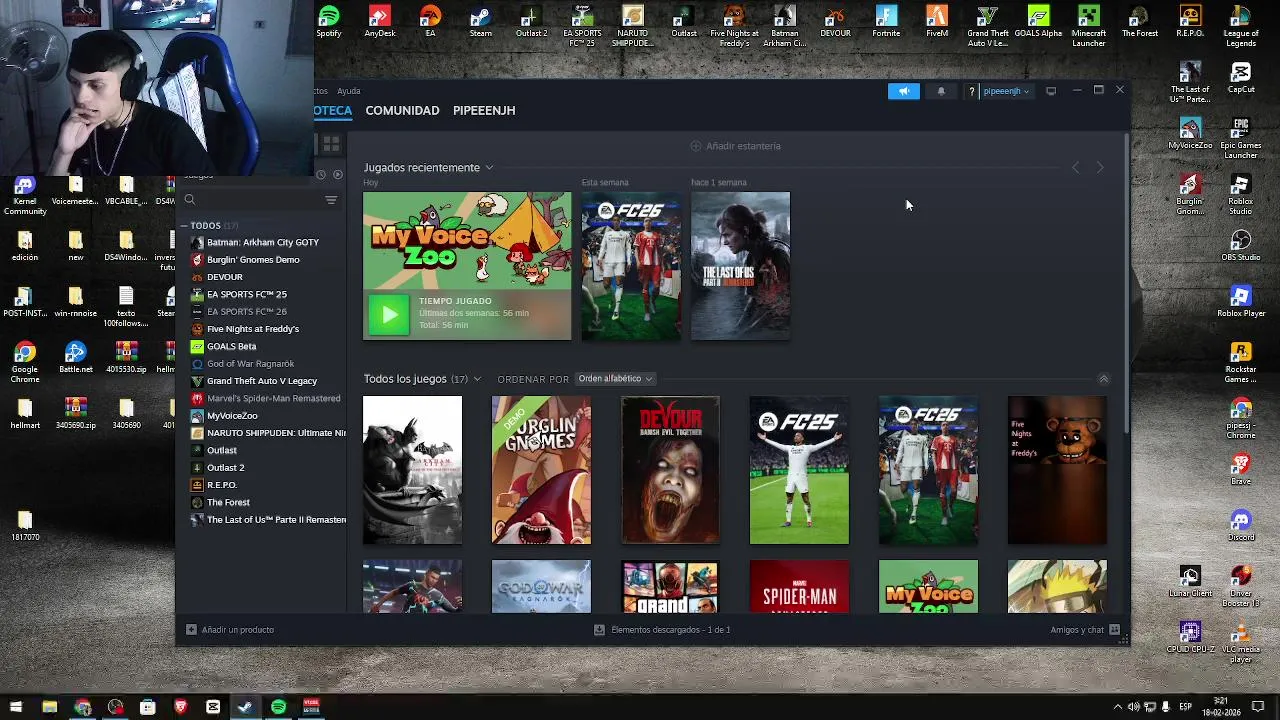The width and height of the screenshot is (1280, 720).
Task: Open Burglin Gnomes cover in grid
Action: coord(541,470)
